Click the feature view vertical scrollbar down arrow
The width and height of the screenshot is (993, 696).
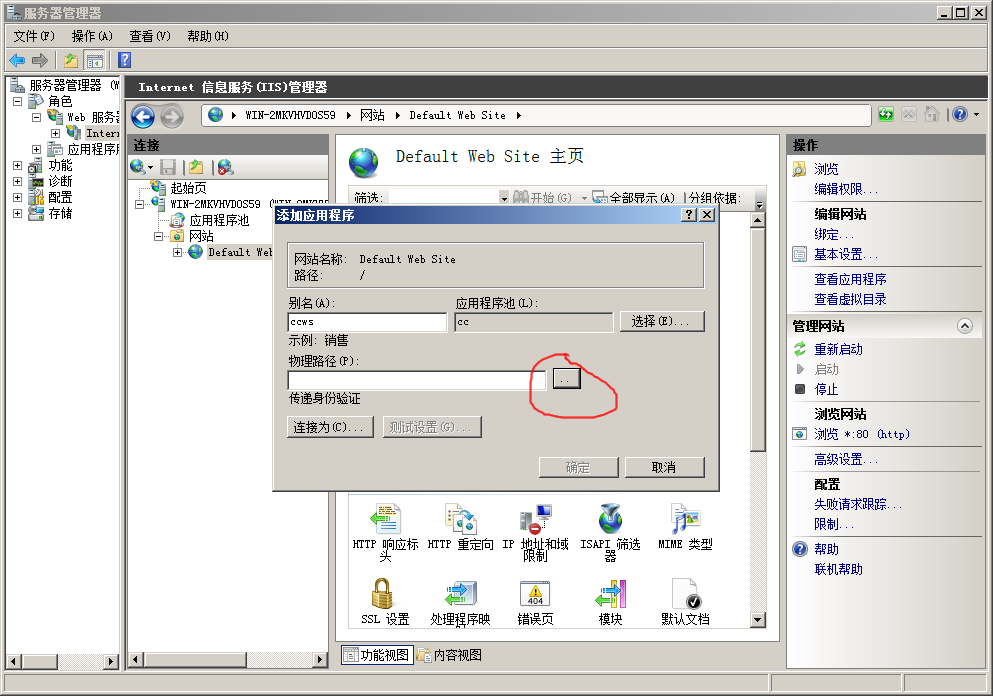(x=758, y=620)
